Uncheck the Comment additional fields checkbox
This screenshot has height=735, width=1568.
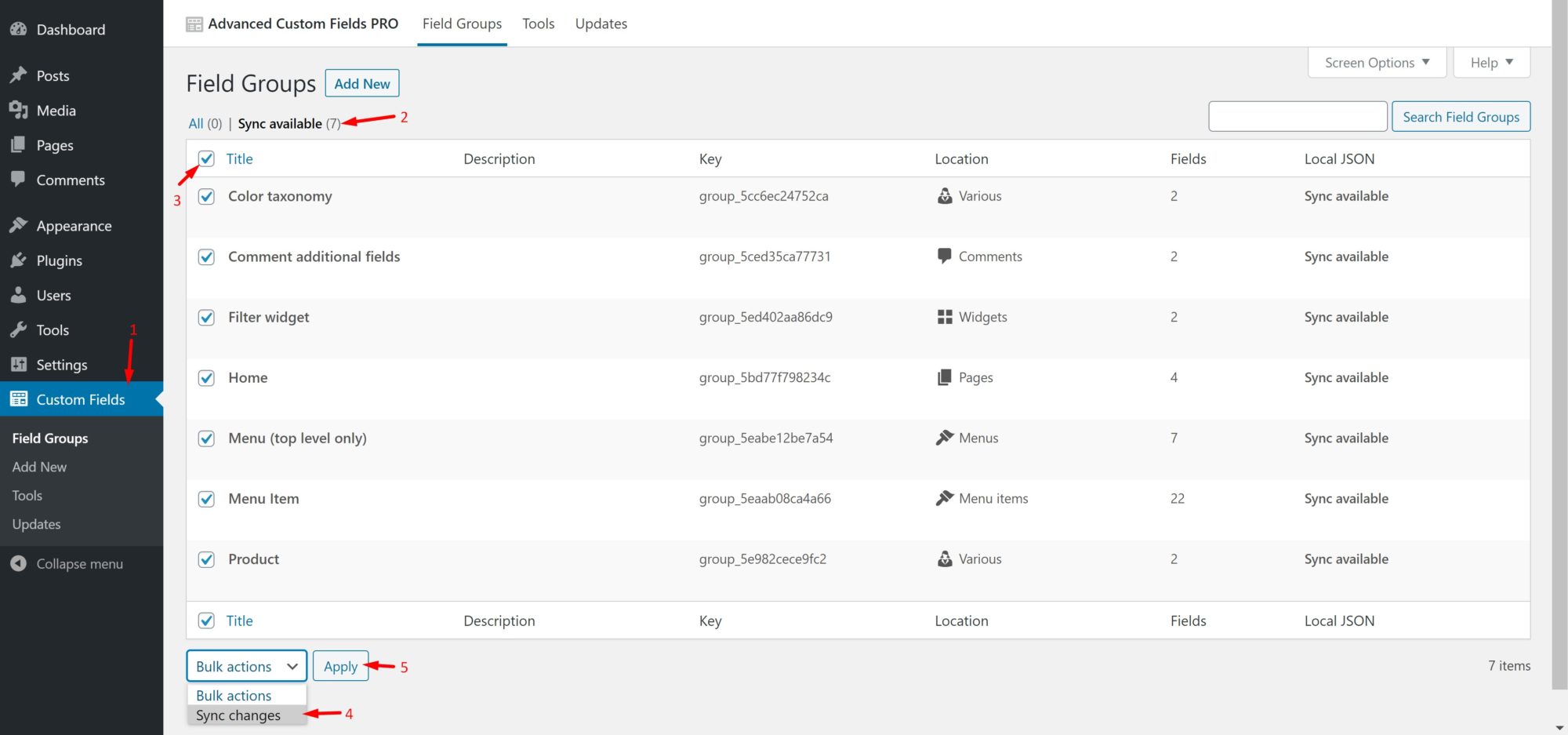[x=206, y=257]
